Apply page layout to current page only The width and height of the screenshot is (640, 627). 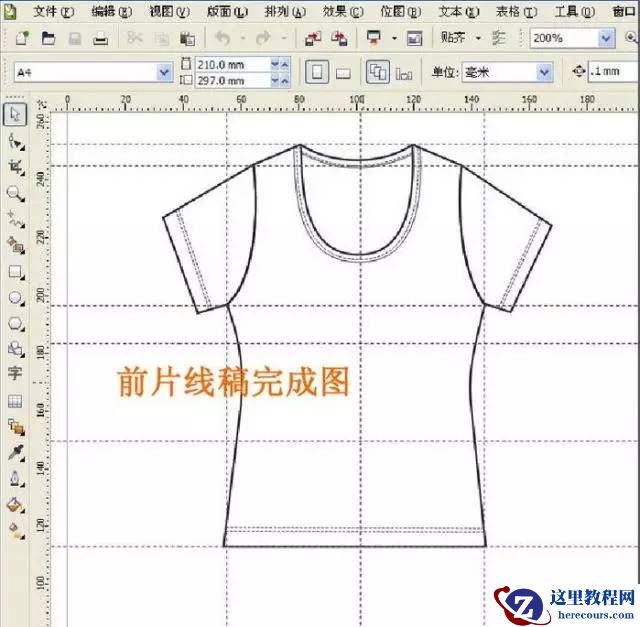coord(404,73)
